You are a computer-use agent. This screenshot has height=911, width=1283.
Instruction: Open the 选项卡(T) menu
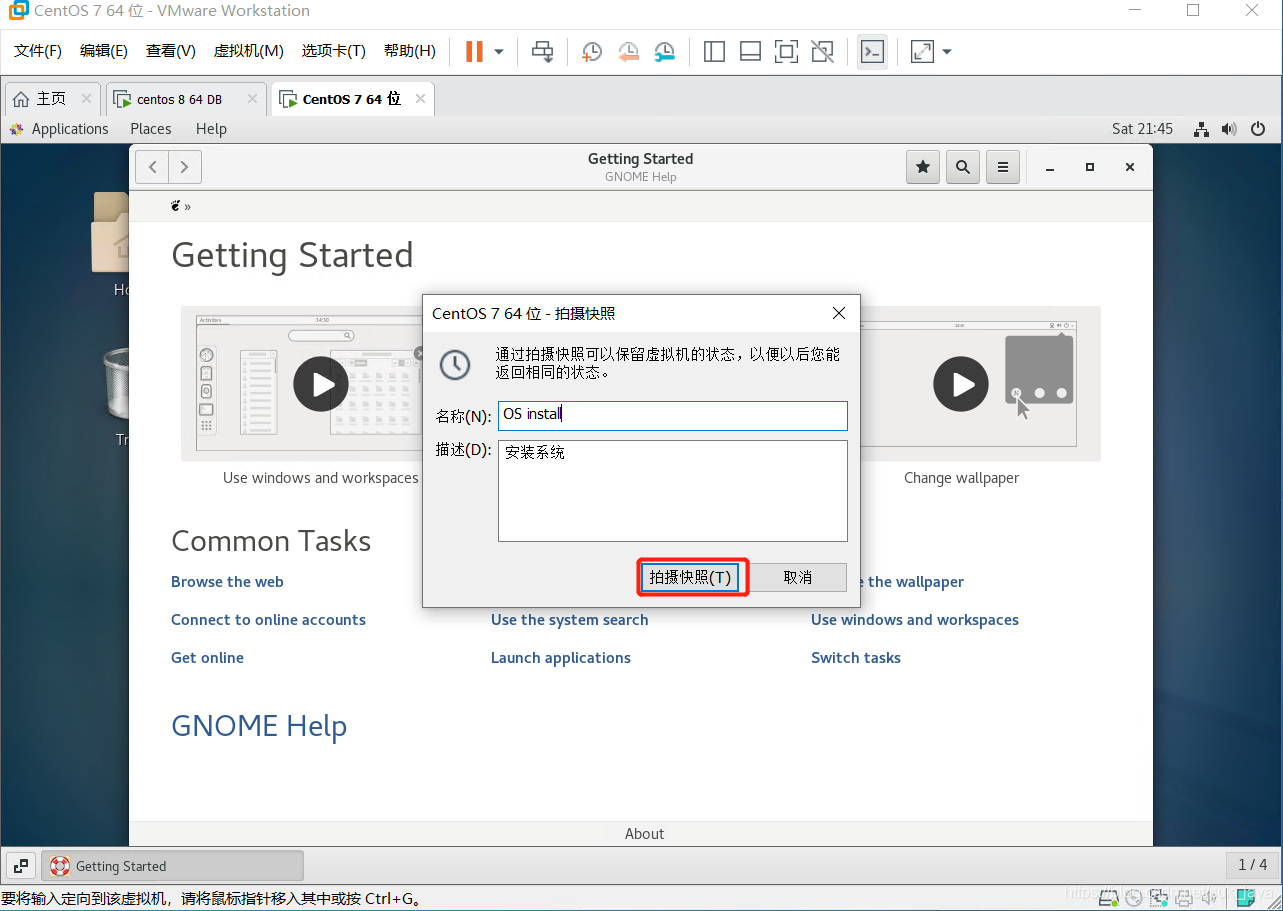[334, 51]
